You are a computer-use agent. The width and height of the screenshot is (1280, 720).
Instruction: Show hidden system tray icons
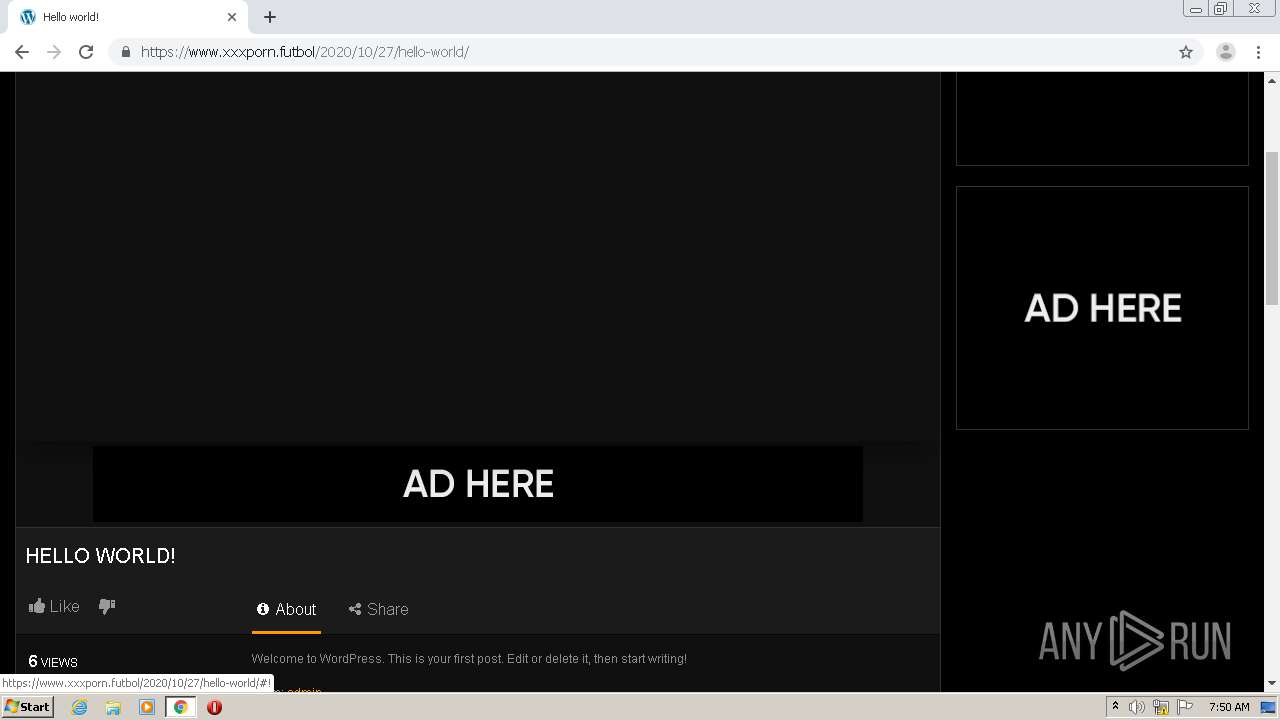[1115, 707]
